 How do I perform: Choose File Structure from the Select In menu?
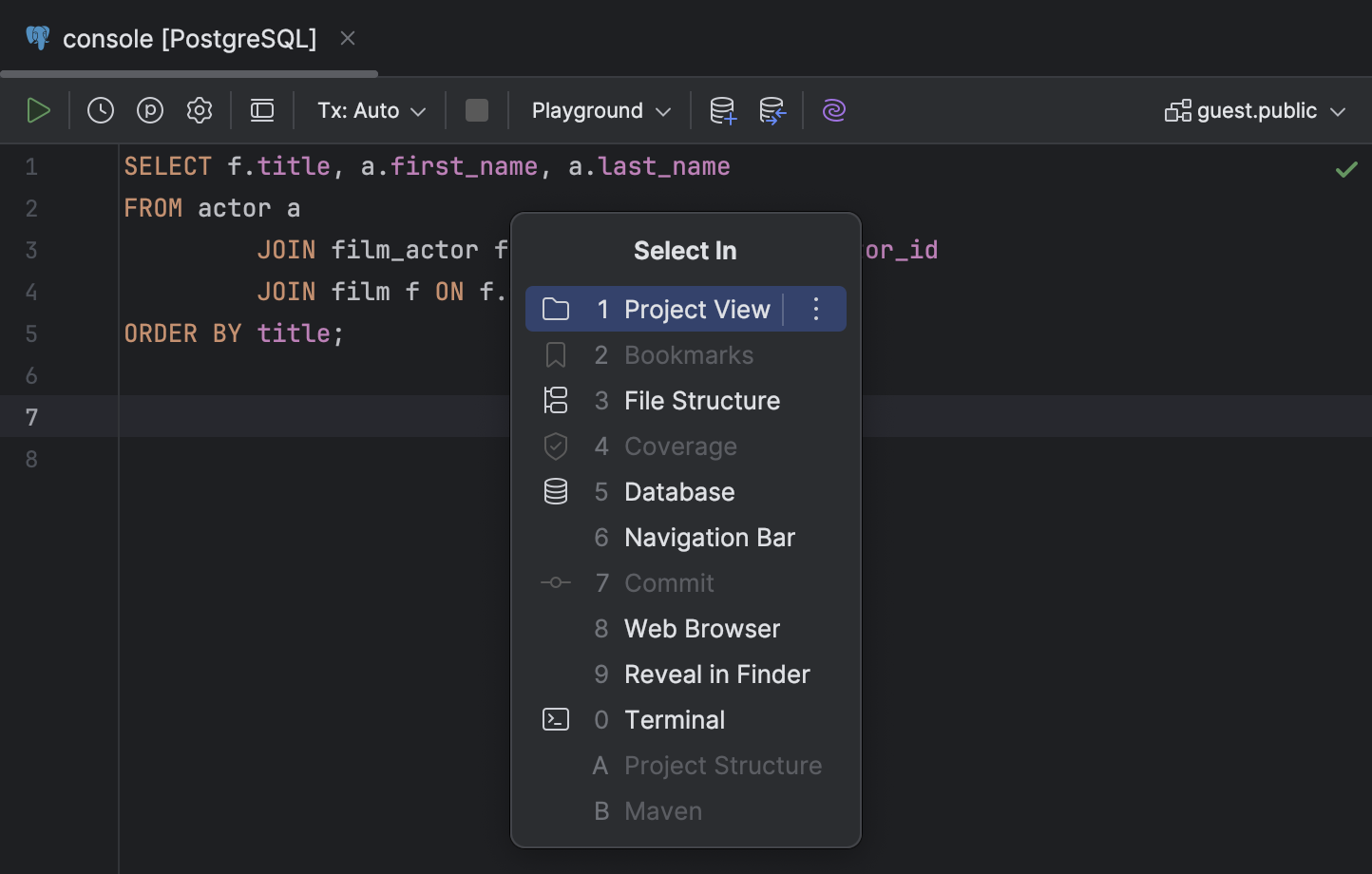pyautogui.click(x=701, y=400)
